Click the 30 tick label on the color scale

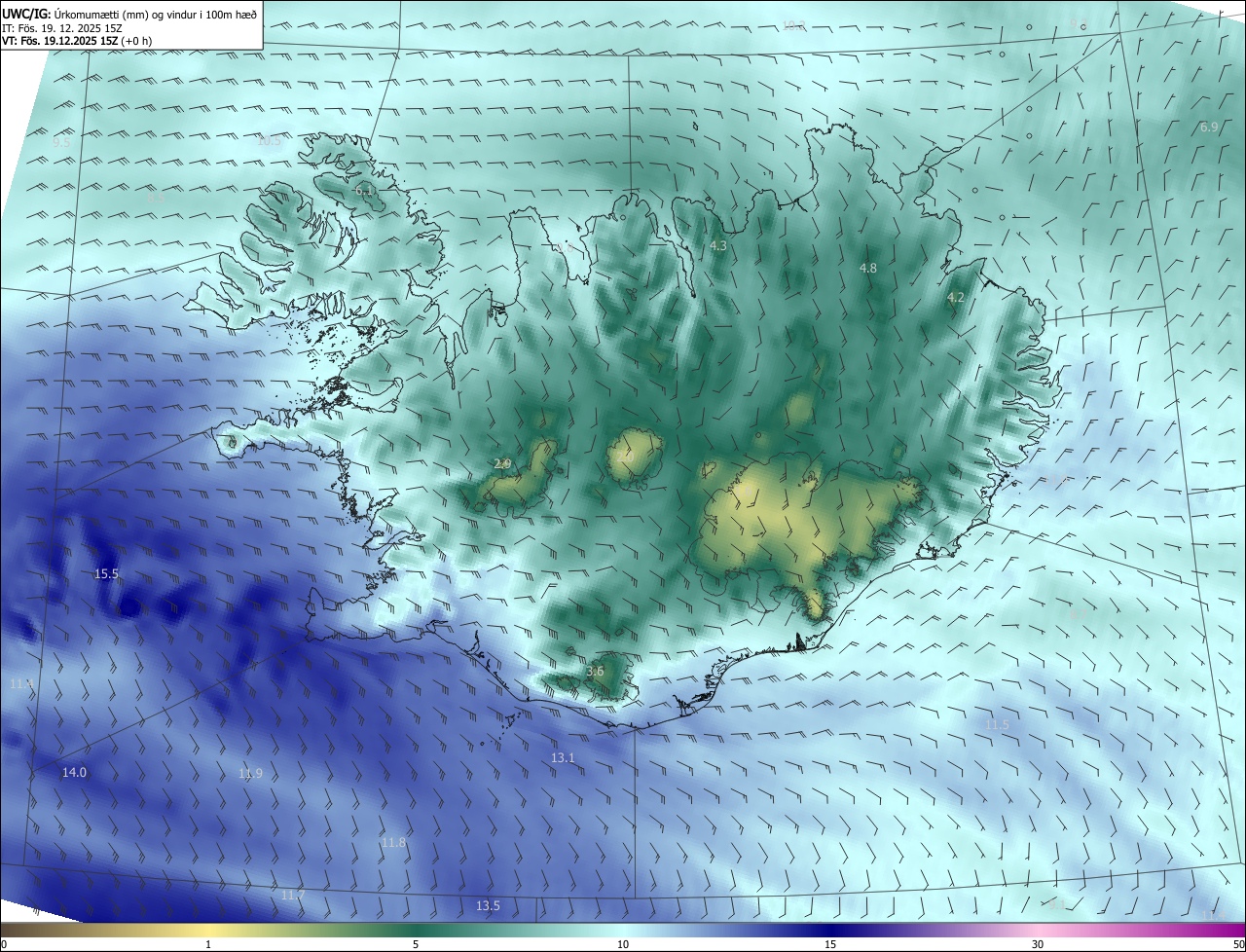[1038, 944]
